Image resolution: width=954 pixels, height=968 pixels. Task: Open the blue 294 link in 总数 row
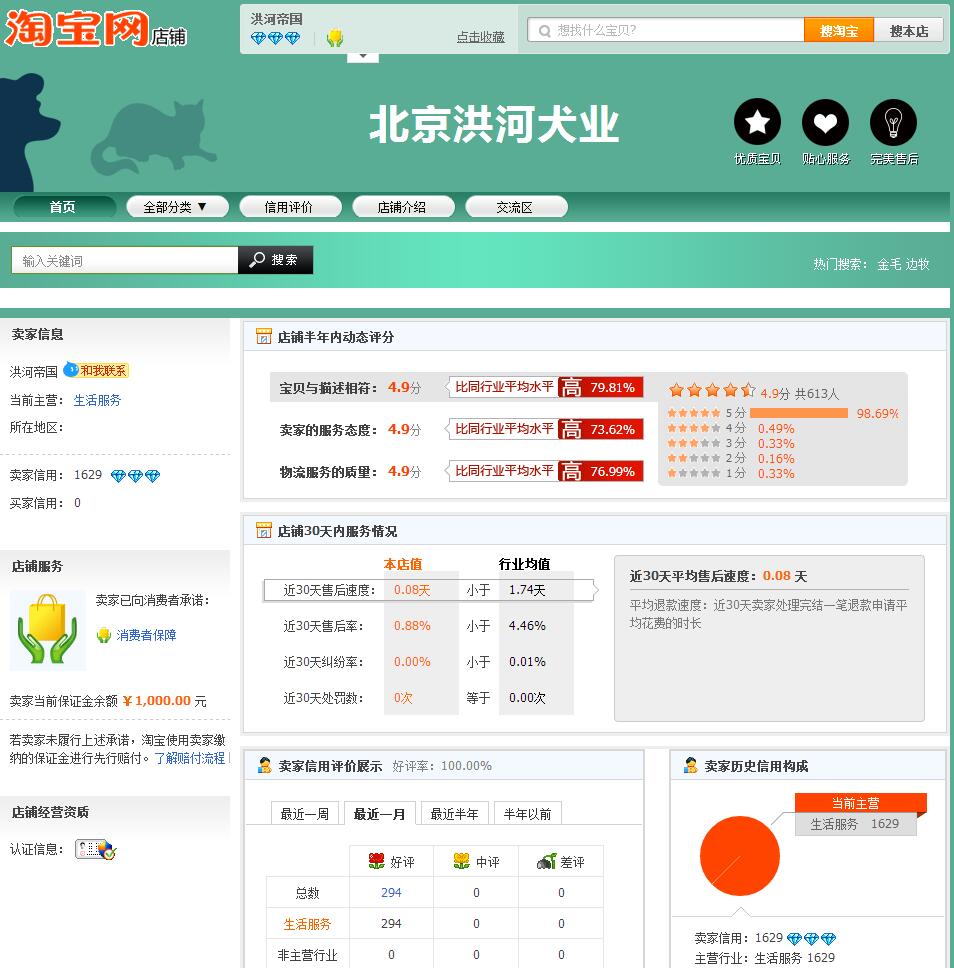(391, 892)
